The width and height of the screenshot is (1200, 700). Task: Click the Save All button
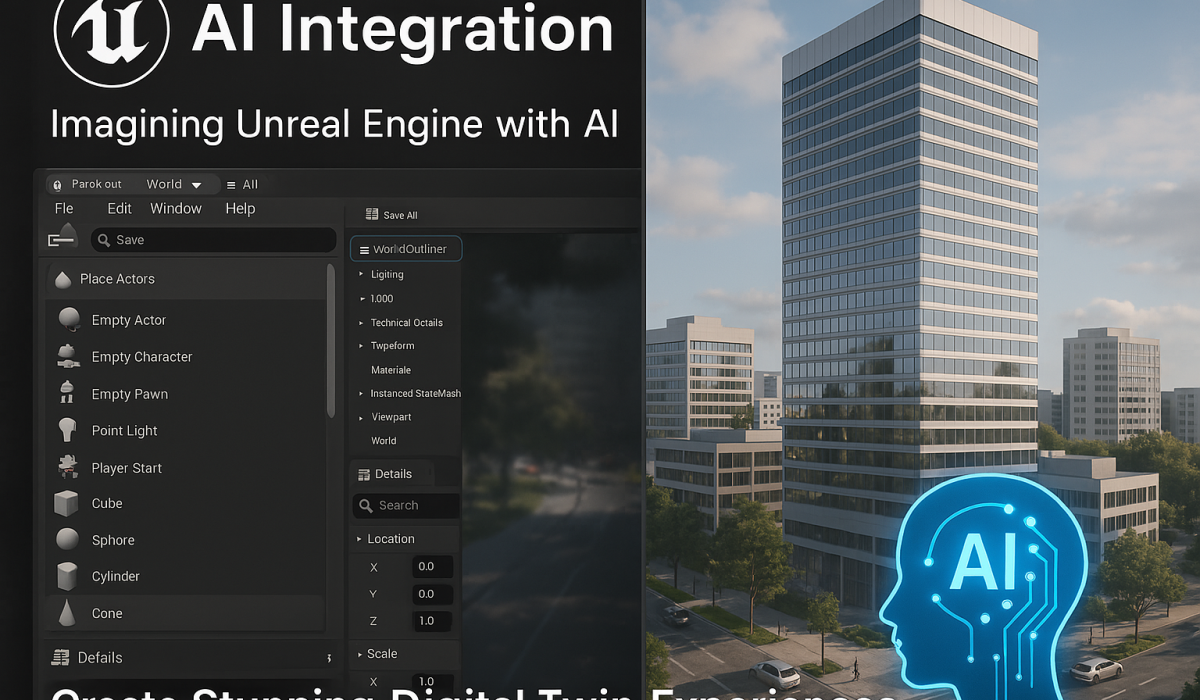tap(392, 215)
